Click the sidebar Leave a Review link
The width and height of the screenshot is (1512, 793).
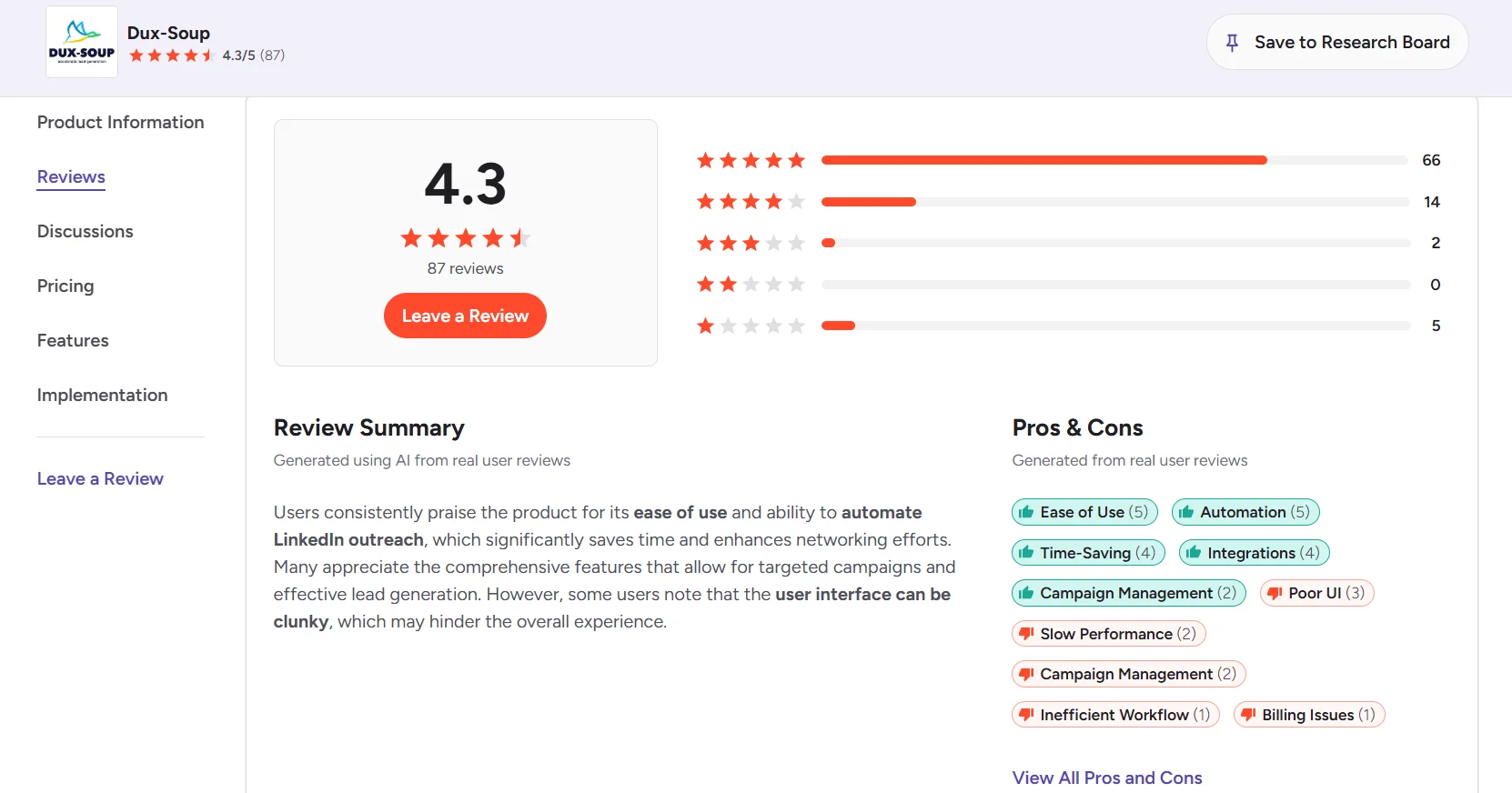coord(100,479)
